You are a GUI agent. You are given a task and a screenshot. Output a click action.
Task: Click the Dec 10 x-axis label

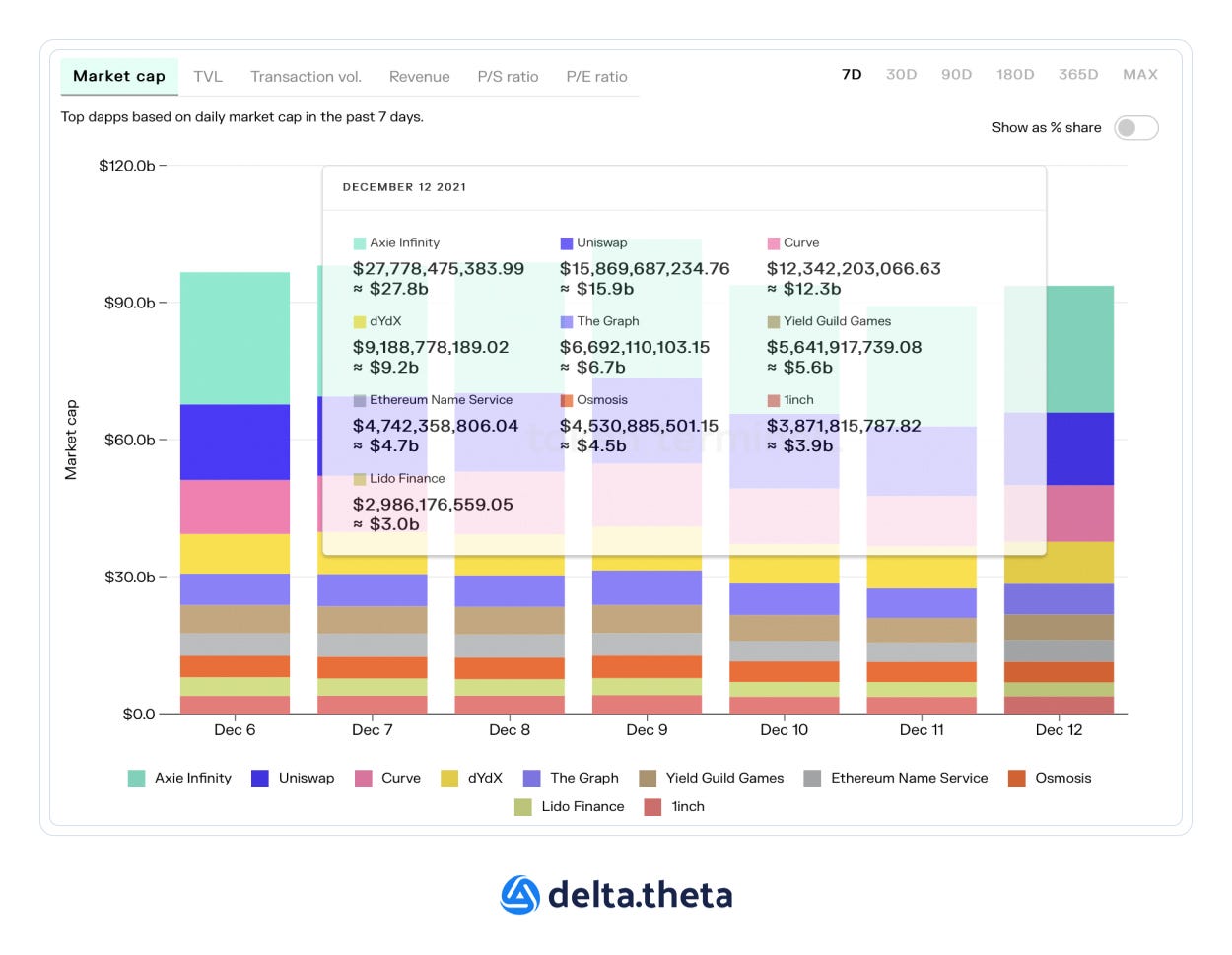click(785, 730)
